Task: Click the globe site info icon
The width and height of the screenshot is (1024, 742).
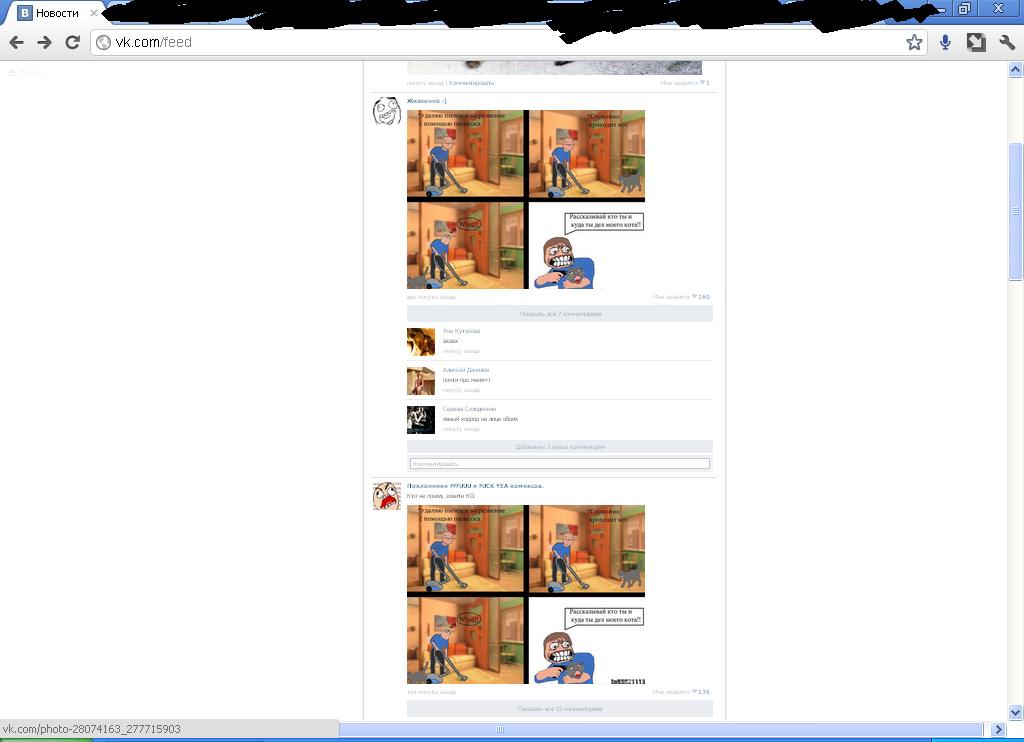Action: coord(103,42)
